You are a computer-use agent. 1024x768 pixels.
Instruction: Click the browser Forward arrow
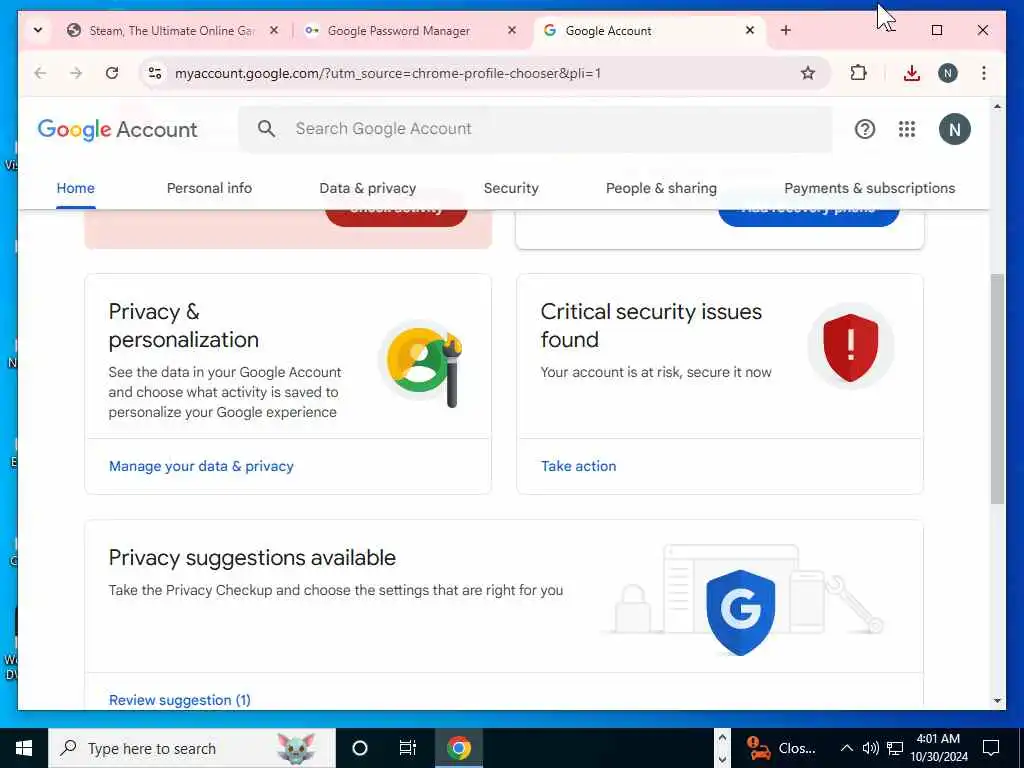(x=76, y=73)
